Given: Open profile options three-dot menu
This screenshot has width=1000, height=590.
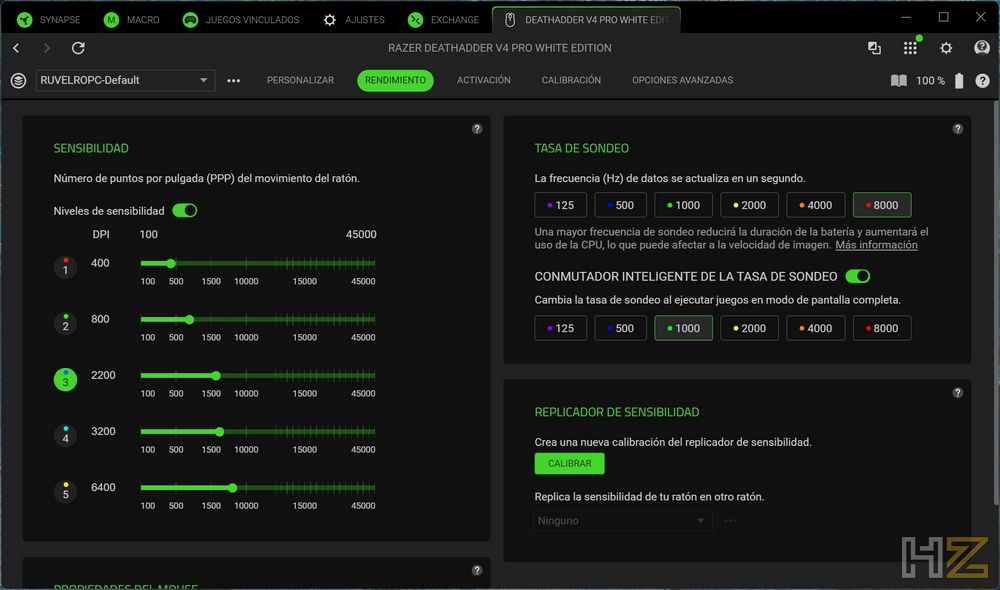Looking at the screenshot, I should coord(233,80).
